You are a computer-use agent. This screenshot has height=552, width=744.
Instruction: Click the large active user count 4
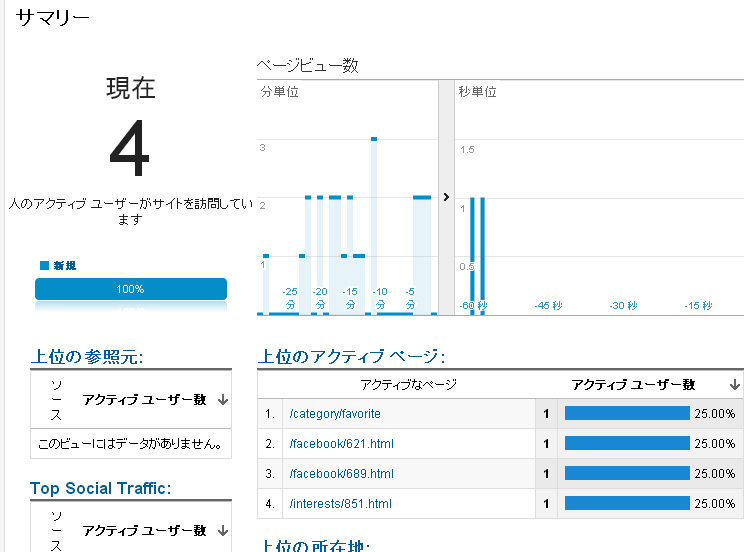[x=130, y=148]
